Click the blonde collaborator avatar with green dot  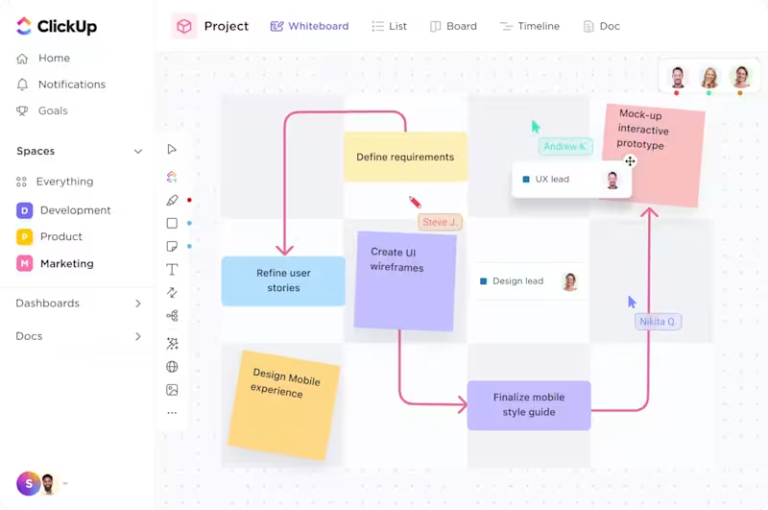coord(709,77)
